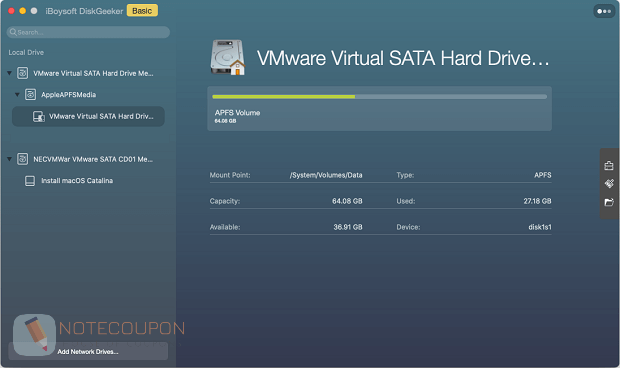Click the Capacity: label

(225, 201)
